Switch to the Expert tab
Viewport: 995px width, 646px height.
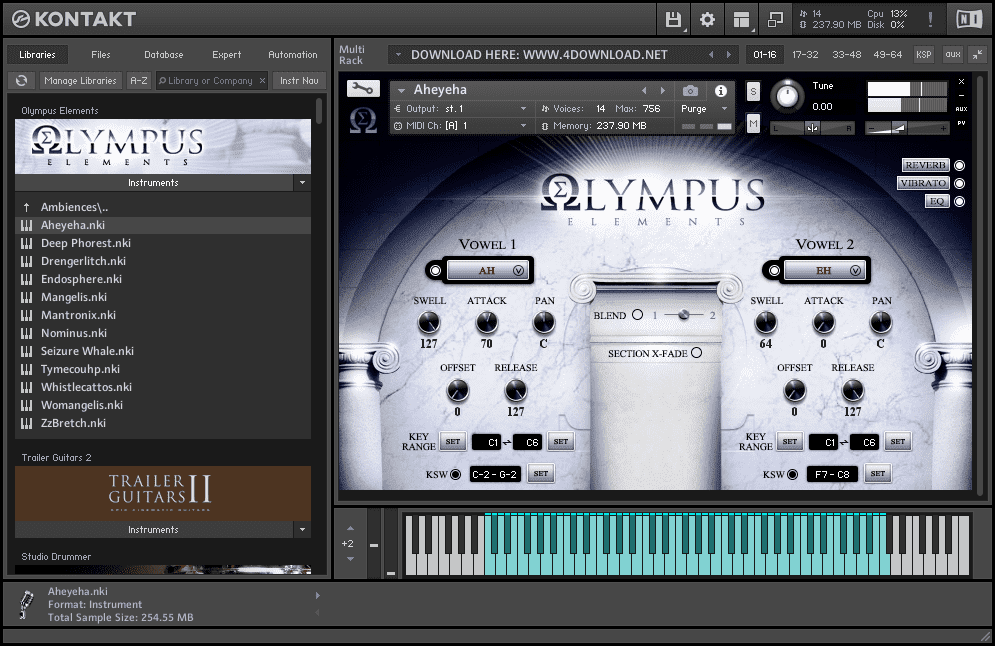(x=227, y=55)
